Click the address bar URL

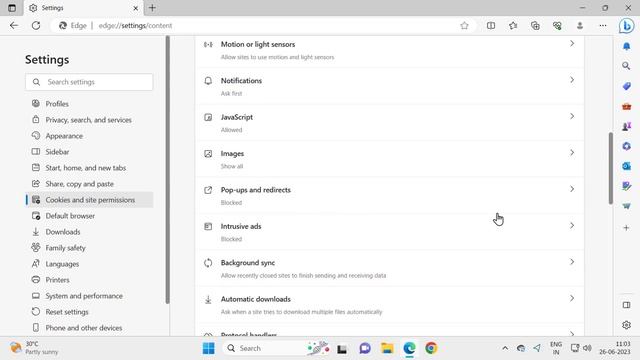(135, 26)
